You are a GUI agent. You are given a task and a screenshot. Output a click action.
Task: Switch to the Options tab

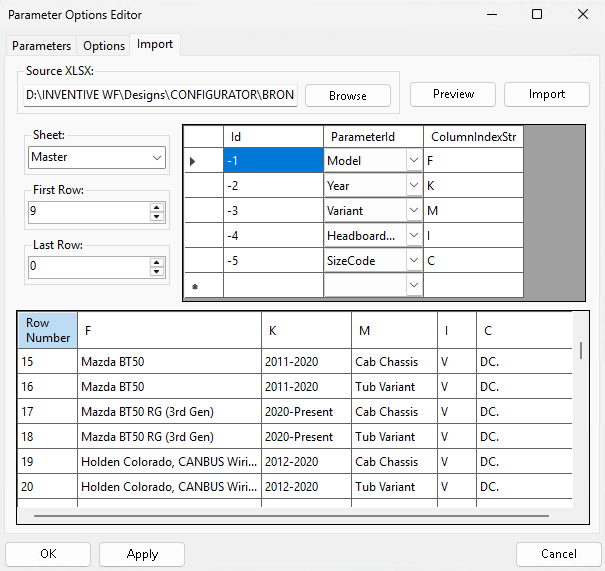(x=104, y=46)
